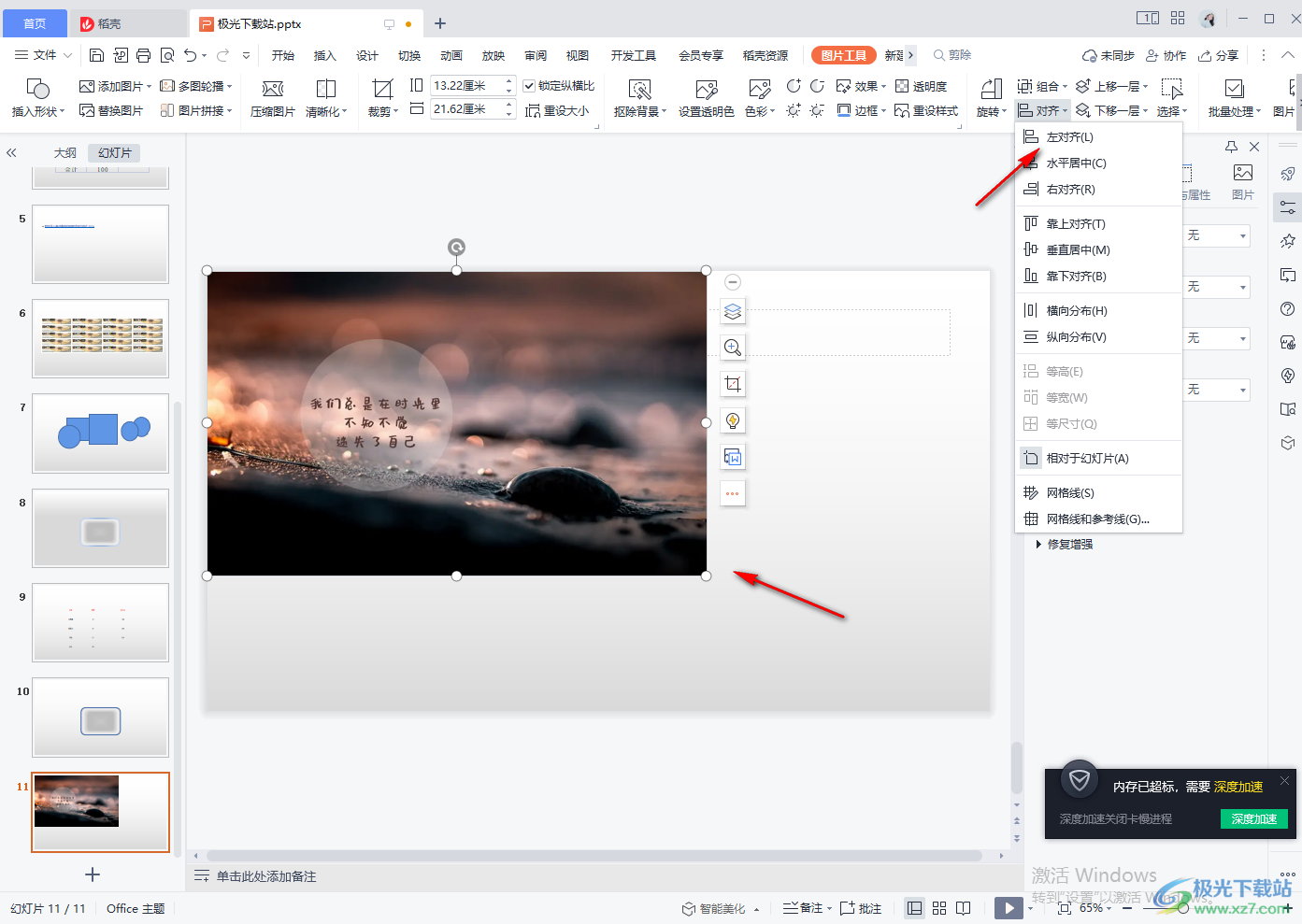This screenshot has width=1302, height=924.
Task: Choose Center Horizontally (水平居中)
Action: [x=1098, y=163]
